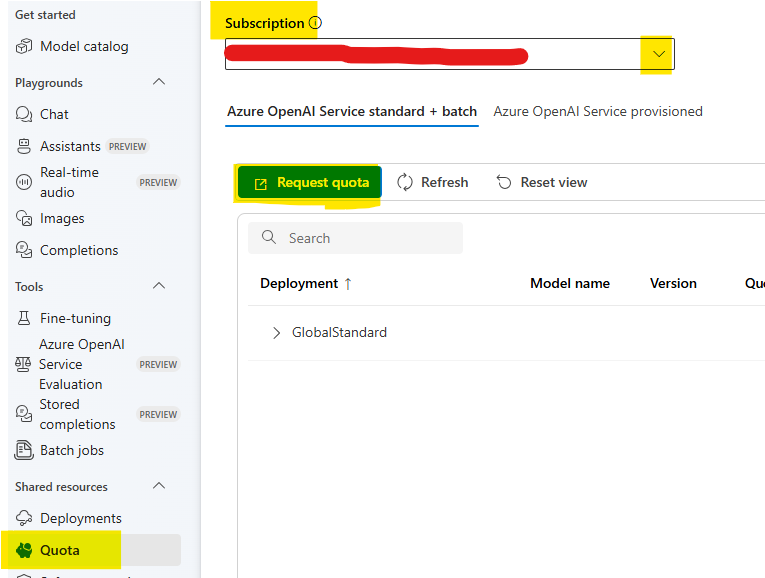This screenshot has height=578, width=765.
Task: Click the Batch jobs icon
Action: (24, 450)
